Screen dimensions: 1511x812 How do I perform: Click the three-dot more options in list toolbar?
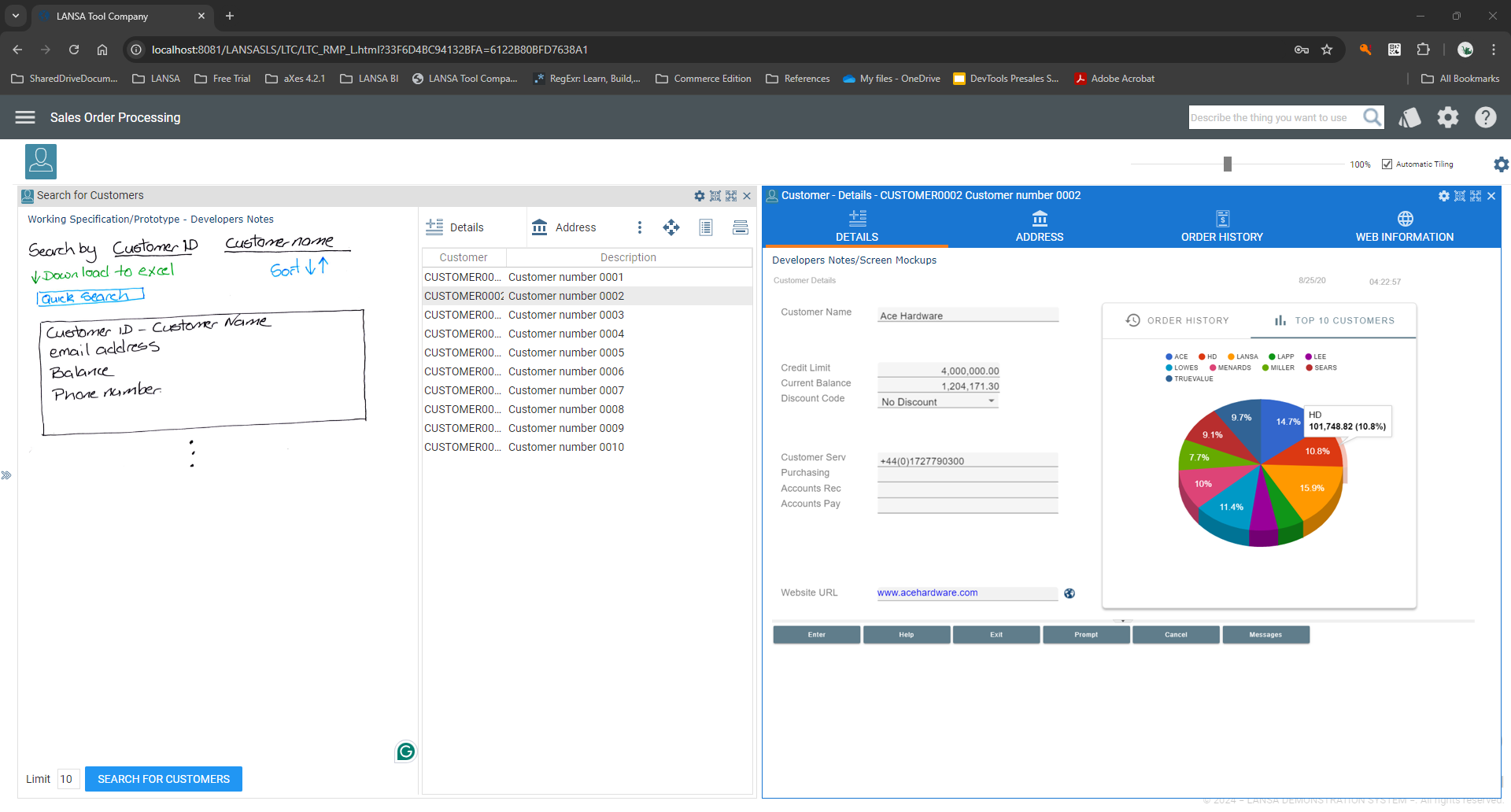click(640, 227)
